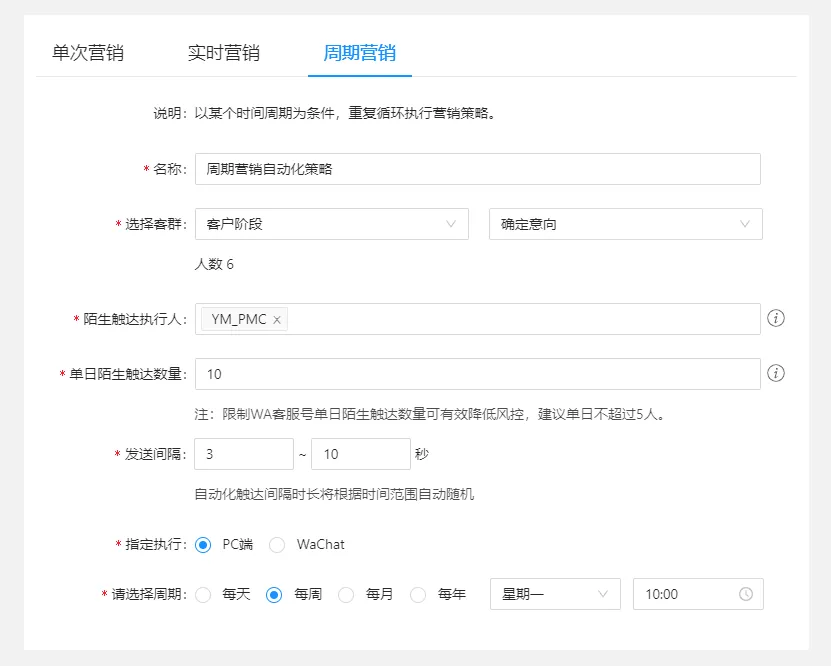Choose the 每周 period option

274,595
